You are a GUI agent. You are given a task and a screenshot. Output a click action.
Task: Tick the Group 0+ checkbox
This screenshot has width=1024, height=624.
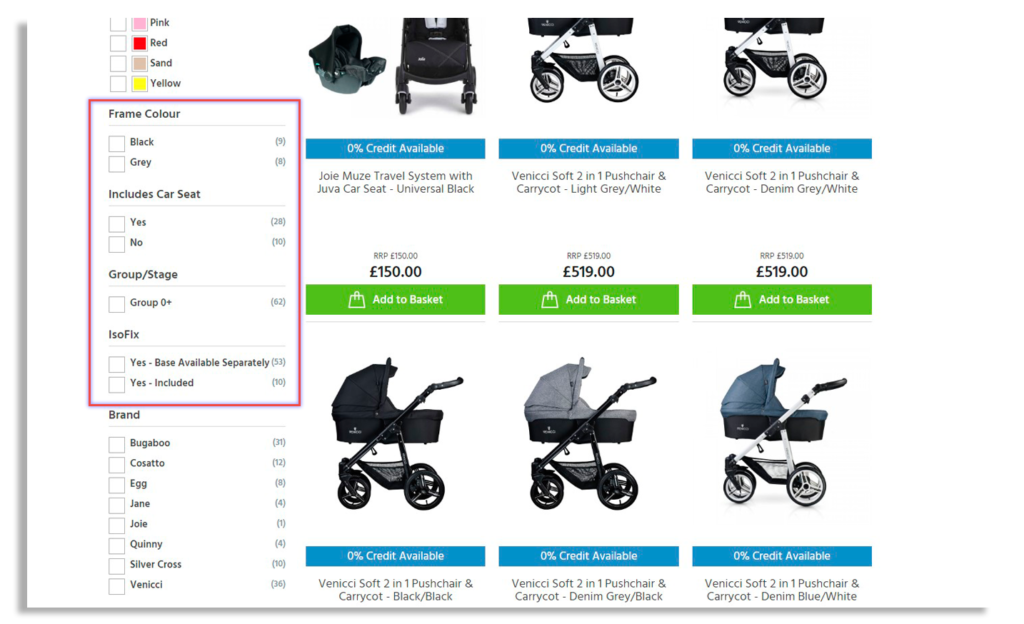click(117, 304)
